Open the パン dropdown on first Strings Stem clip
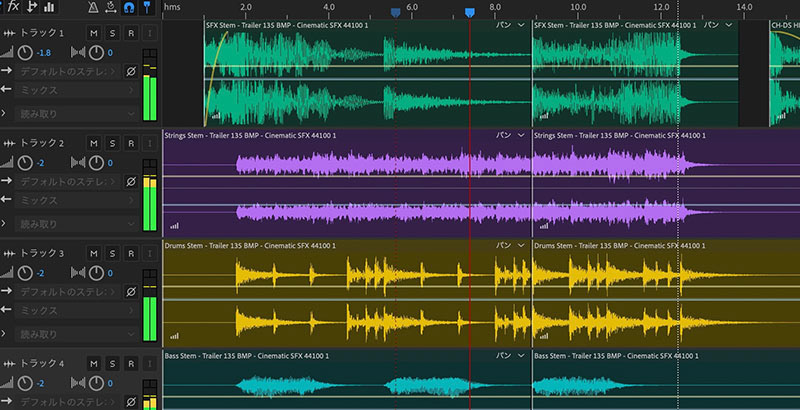This screenshot has width=800, height=410. tap(510, 135)
